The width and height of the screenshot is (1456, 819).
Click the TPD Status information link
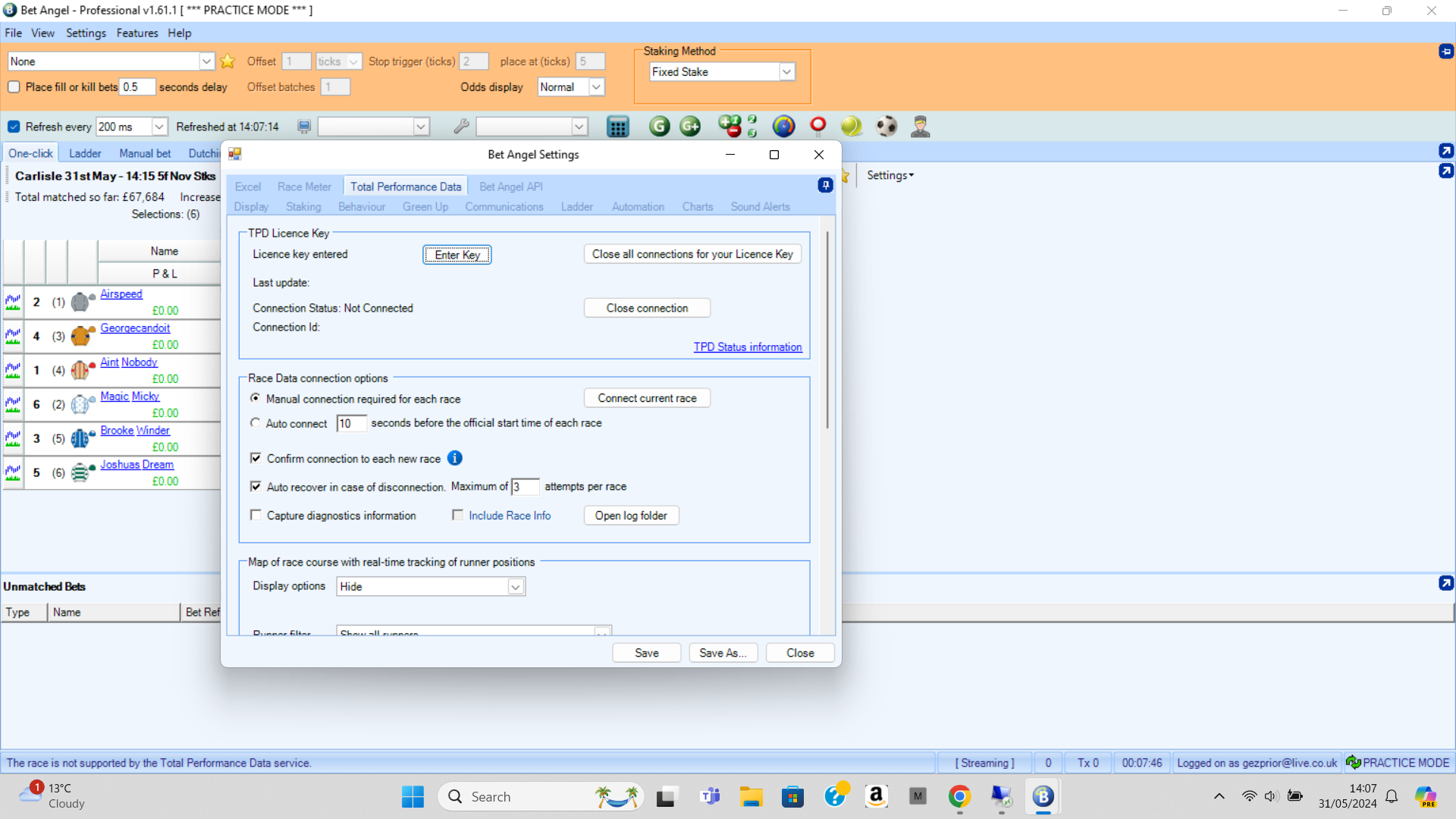(747, 347)
